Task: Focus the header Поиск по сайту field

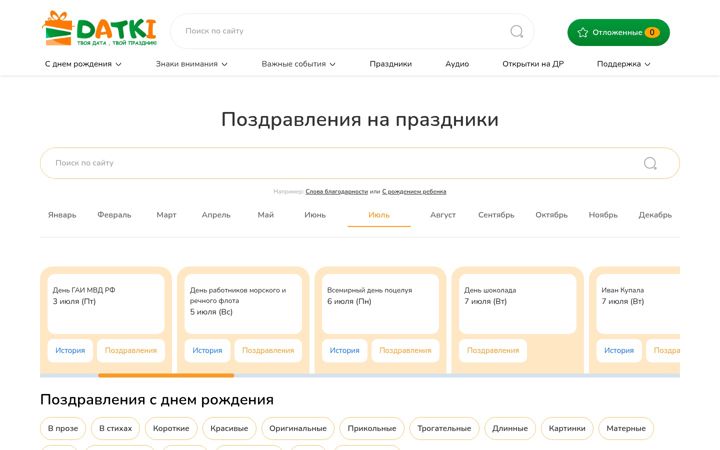Action: tap(352, 31)
